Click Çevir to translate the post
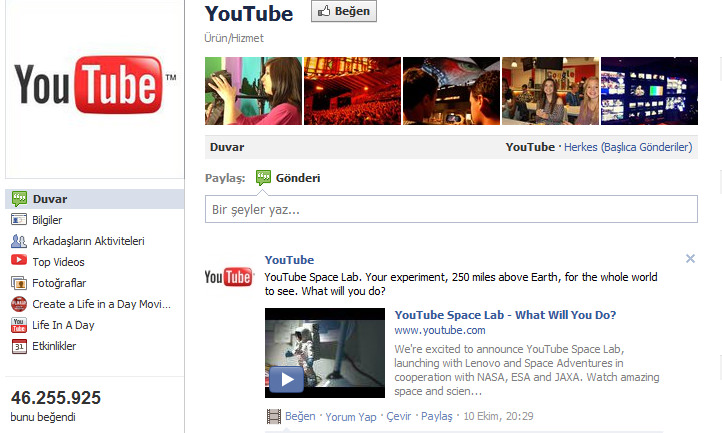The height and width of the screenshot is (433, 722). 398,416
